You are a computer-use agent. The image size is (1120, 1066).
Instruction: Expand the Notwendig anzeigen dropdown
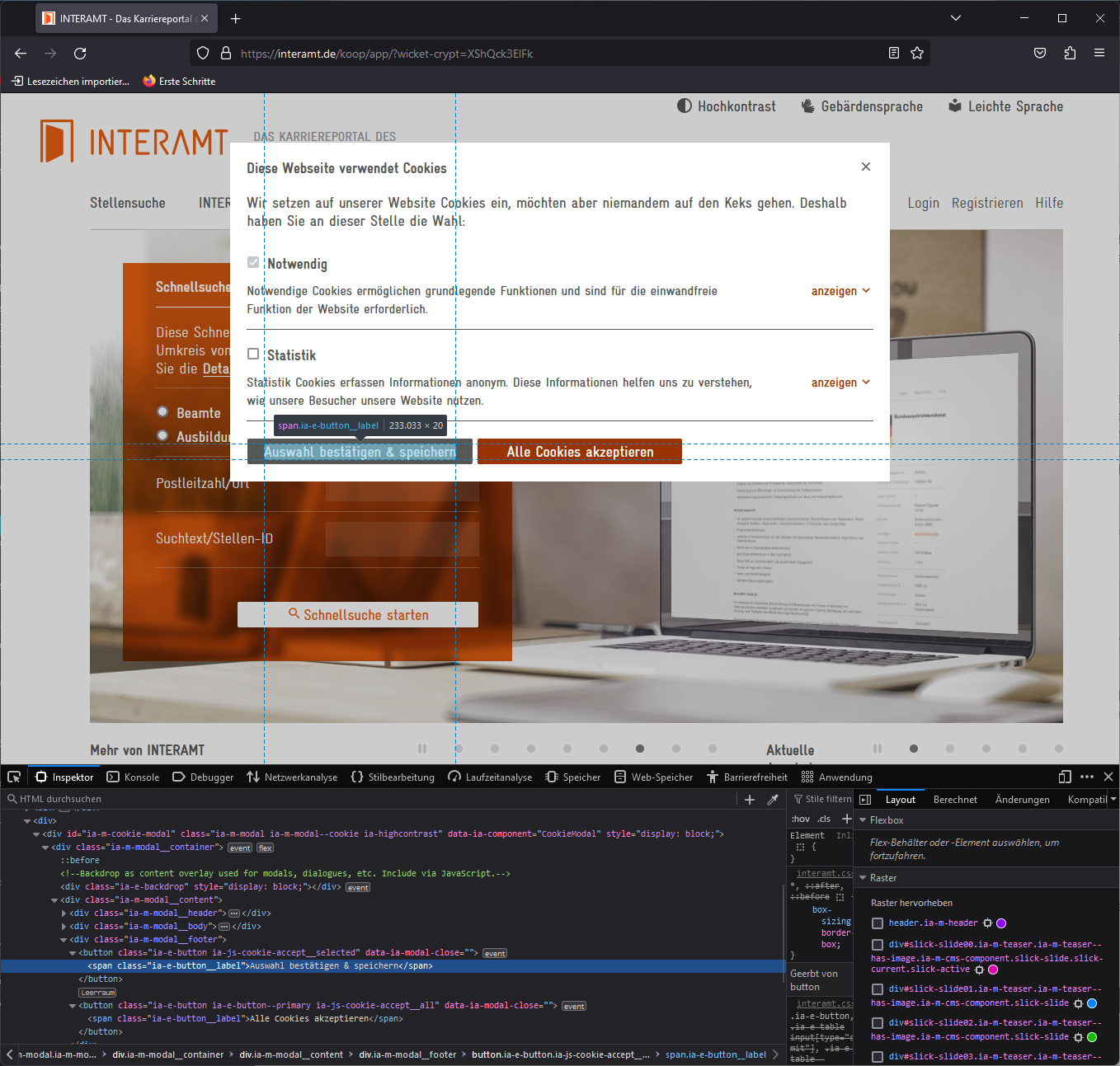(840, 290)
